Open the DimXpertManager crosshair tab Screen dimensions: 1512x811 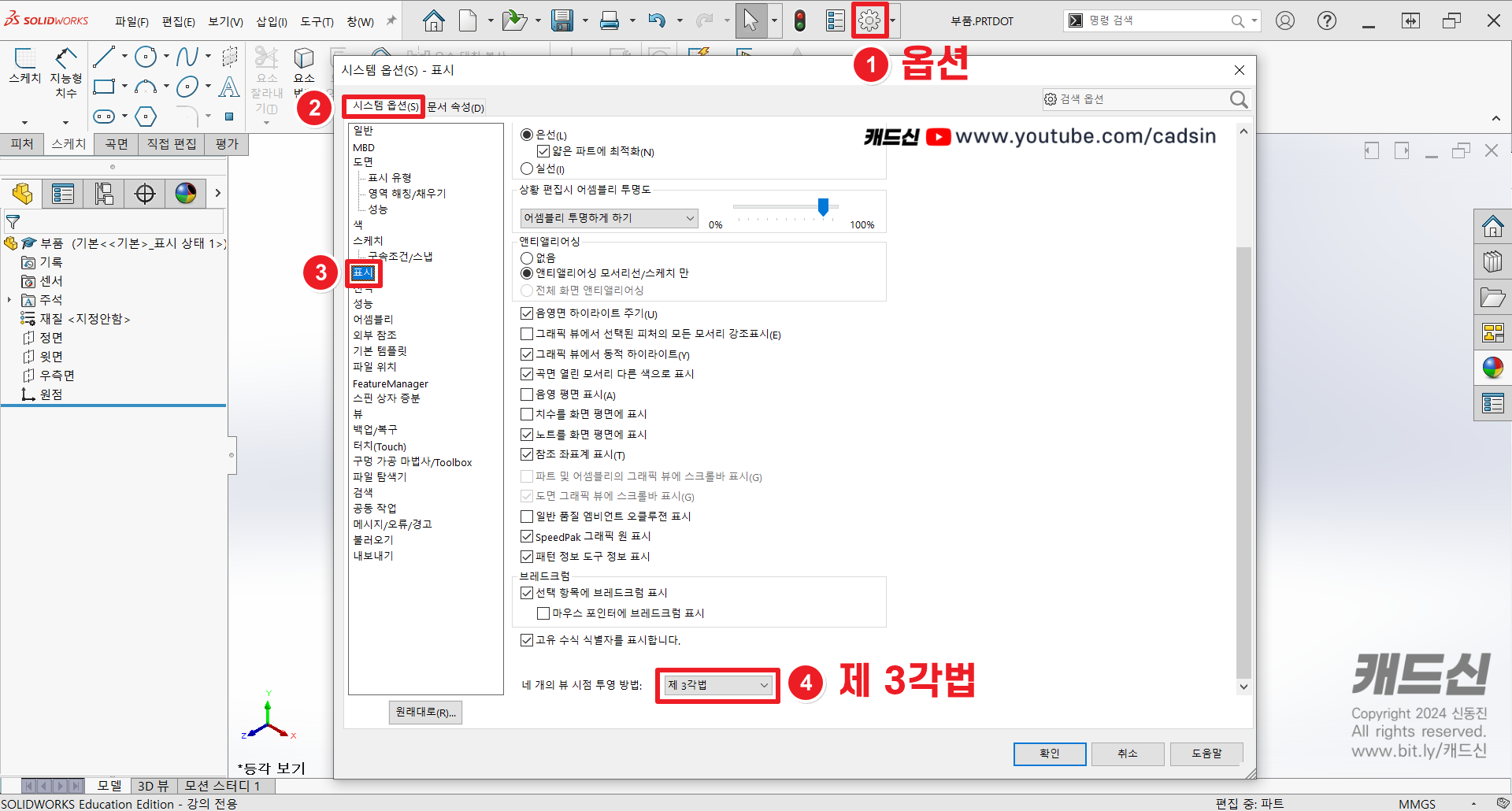pyautogui.click(x=145, y=194)
